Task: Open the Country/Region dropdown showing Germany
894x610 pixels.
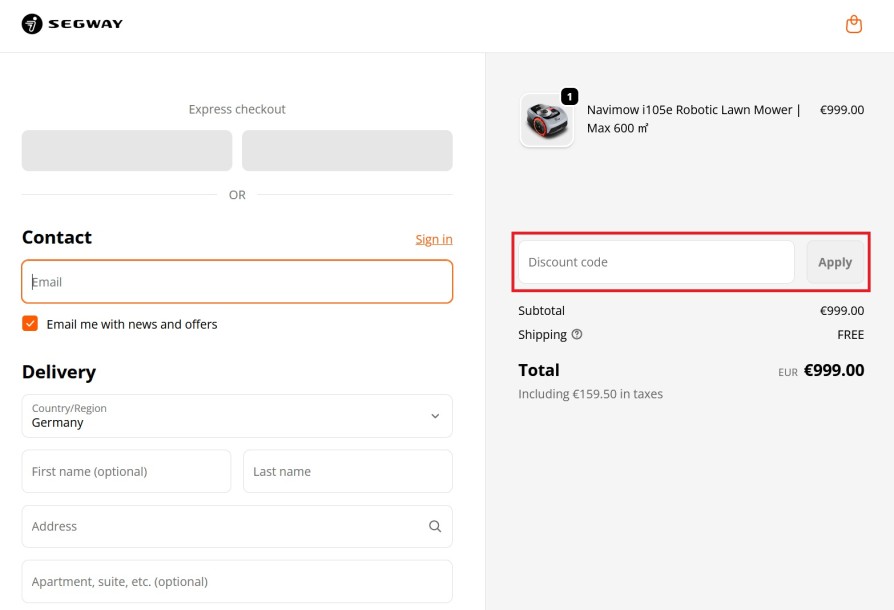Action: 236,416
